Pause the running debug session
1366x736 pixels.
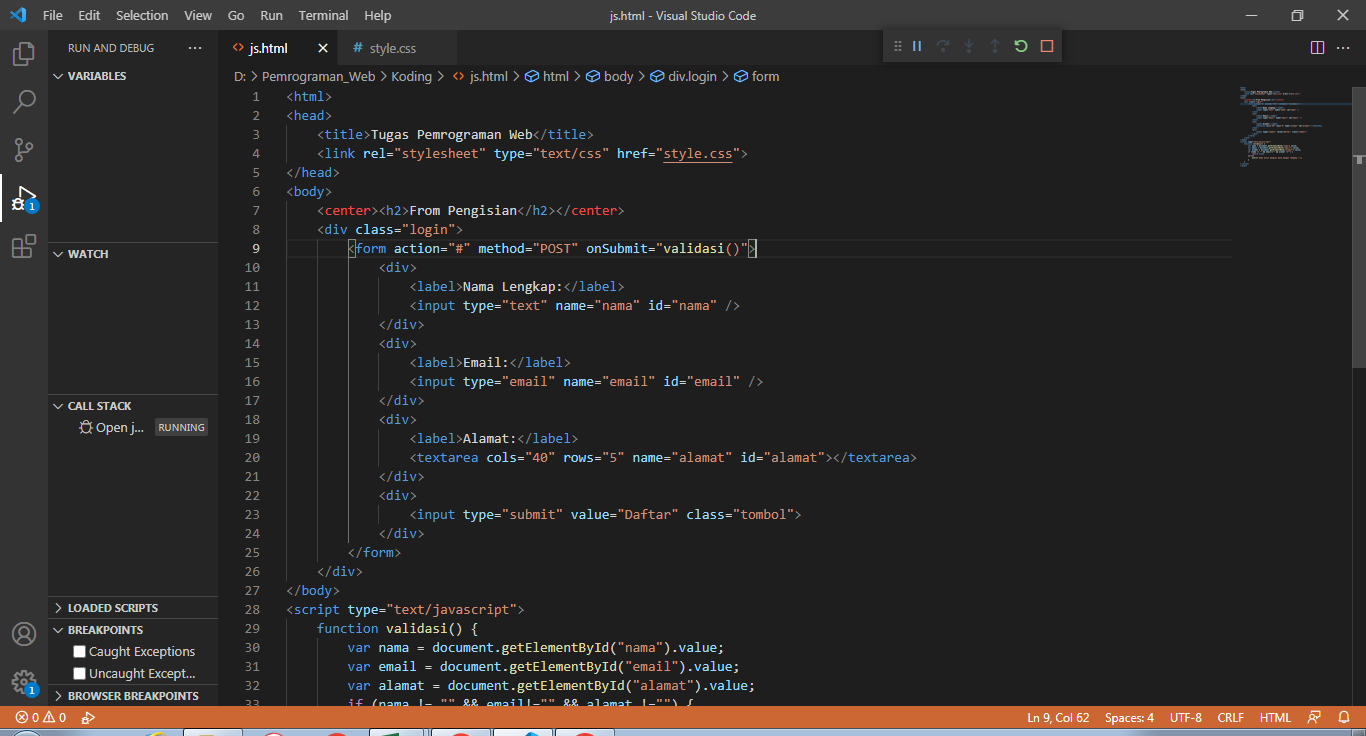coord(915,45)
